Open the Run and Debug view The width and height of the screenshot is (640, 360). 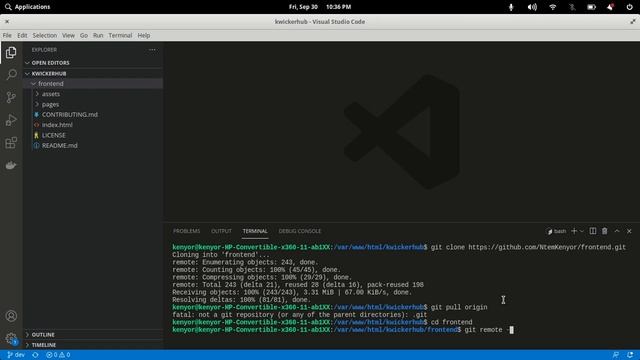click(x=11, y=120)
